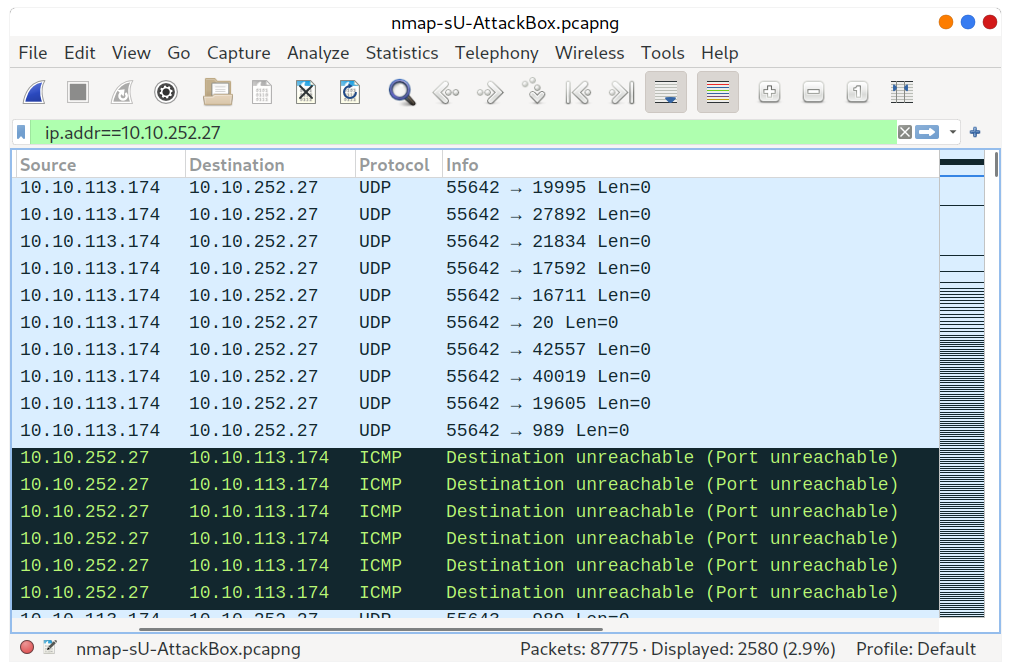Click the intelligent scrollbar packet minimap

point(961,385)
